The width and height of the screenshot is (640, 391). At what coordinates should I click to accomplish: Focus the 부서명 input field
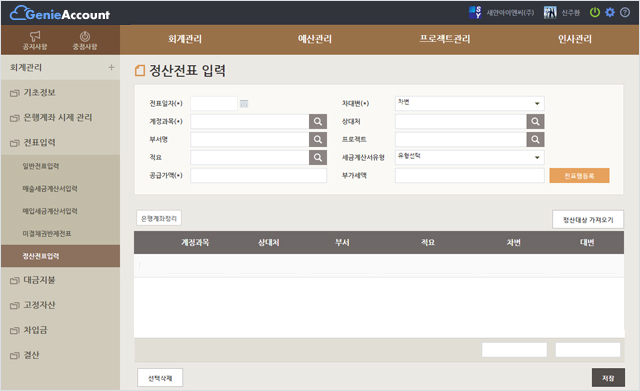click(x=250, y=140)
